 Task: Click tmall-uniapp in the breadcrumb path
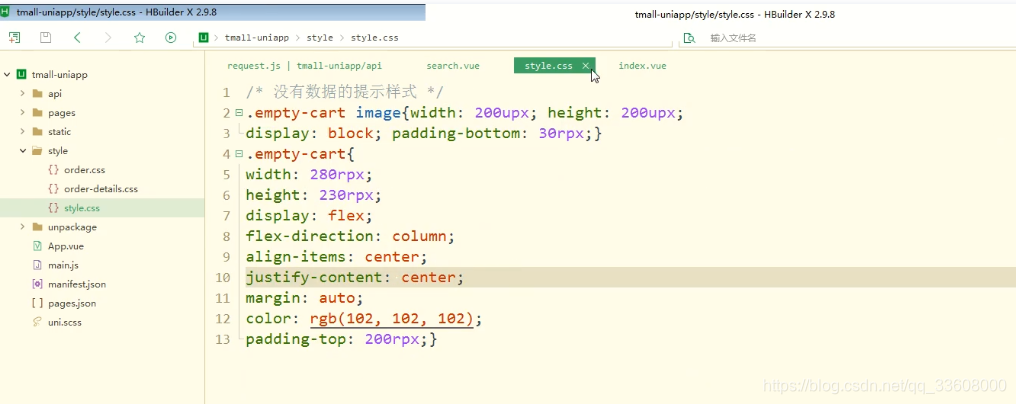[x=257, y=38]
